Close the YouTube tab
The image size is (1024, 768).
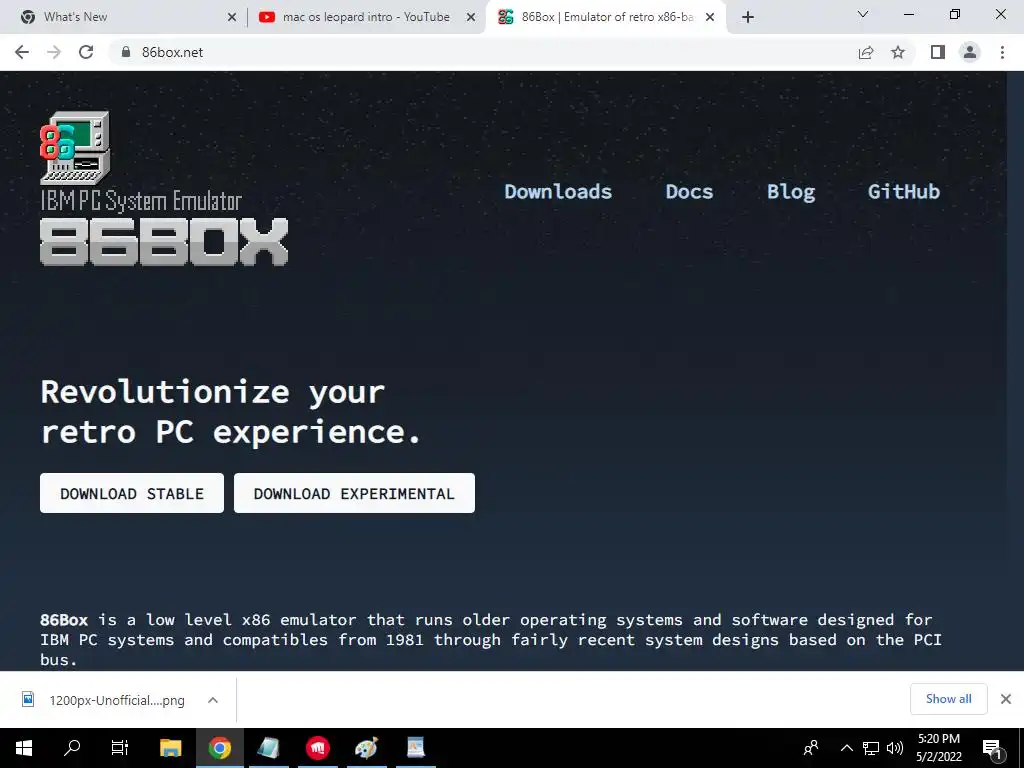471,17
